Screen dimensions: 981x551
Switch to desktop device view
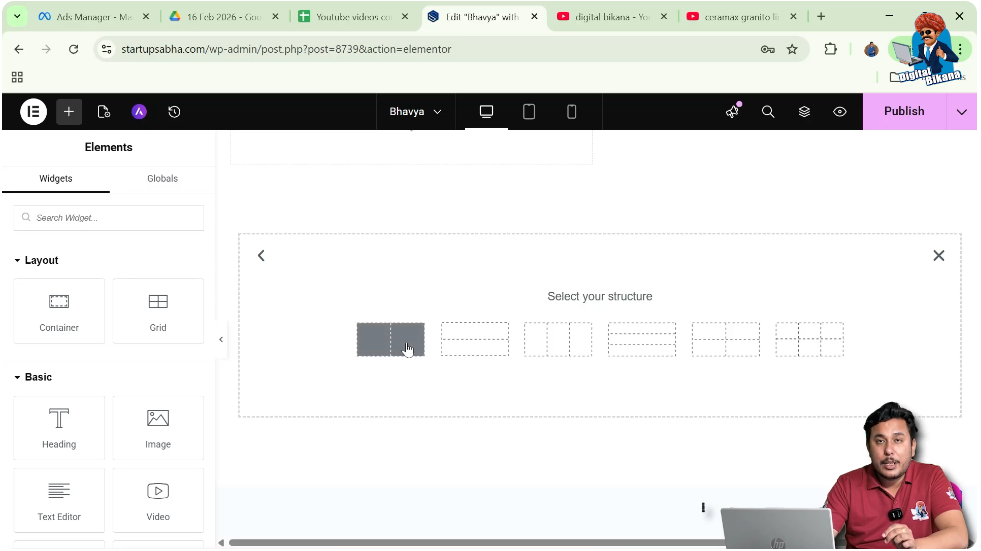(486, 111)
